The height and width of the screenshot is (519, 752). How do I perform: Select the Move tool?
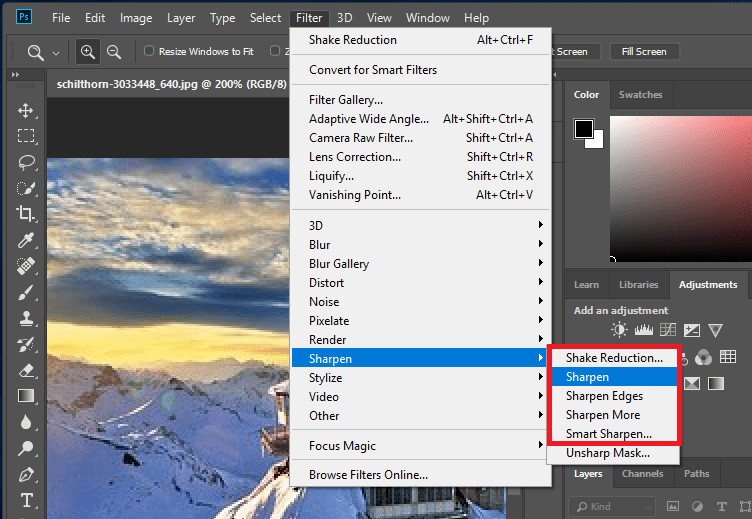coord(26,110)
